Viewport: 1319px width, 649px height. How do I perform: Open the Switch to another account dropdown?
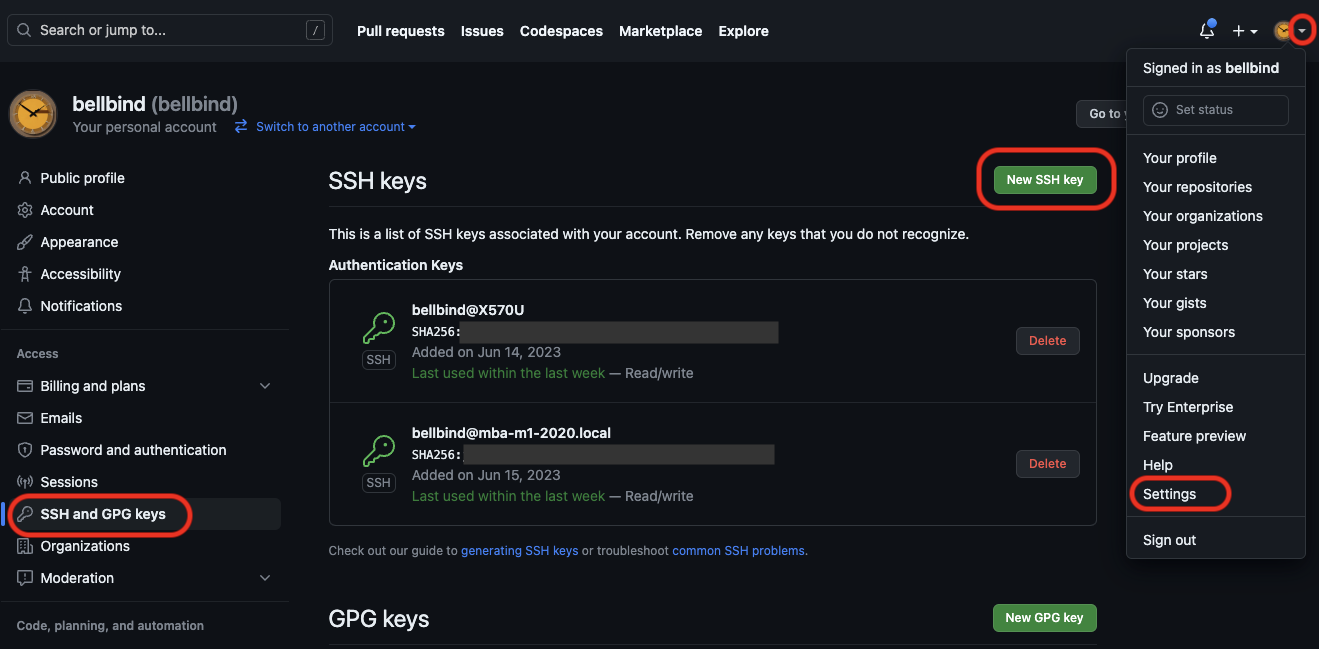[325, 127]
